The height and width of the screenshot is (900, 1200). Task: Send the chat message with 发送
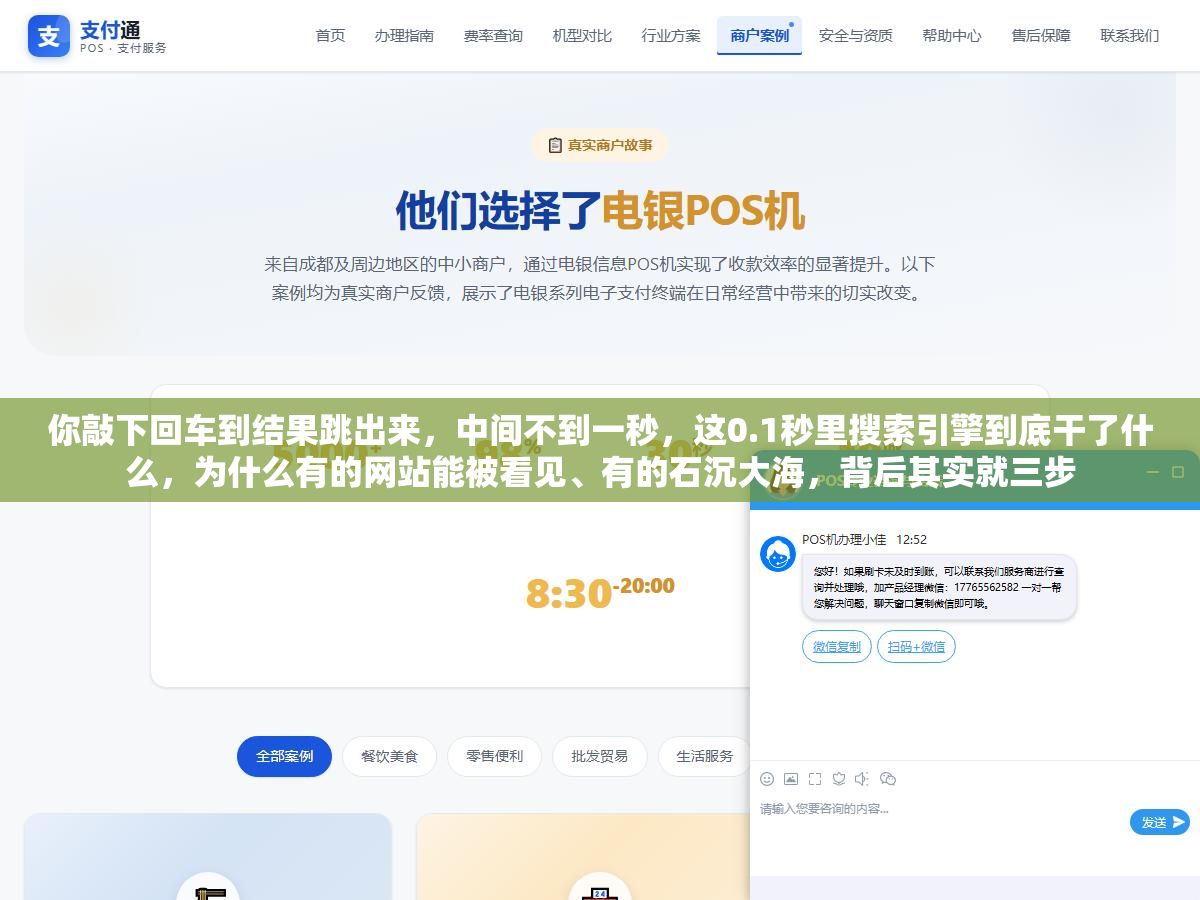tap(1160, 822)
